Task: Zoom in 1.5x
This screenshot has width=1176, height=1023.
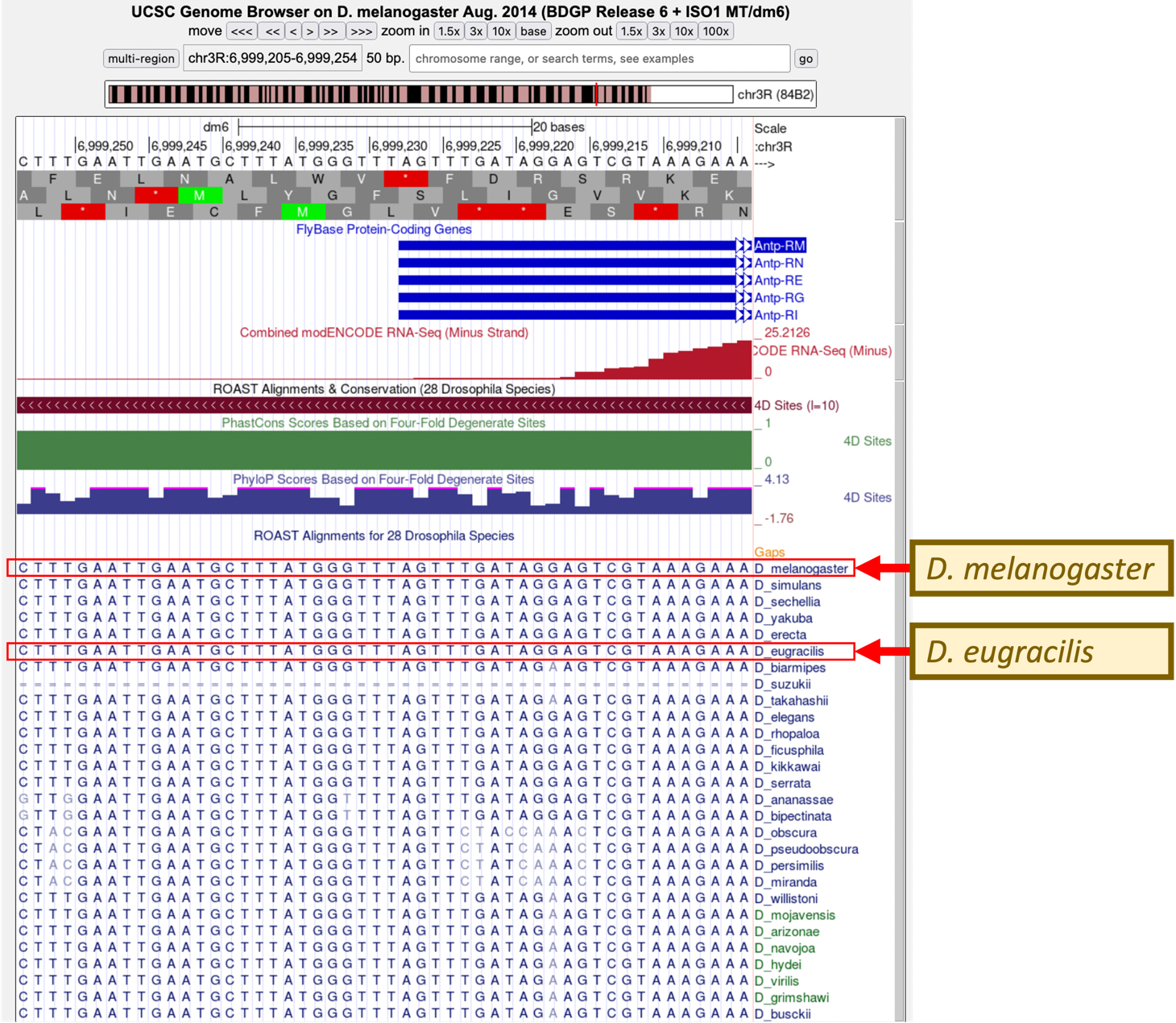Action: tap(449, 31)
